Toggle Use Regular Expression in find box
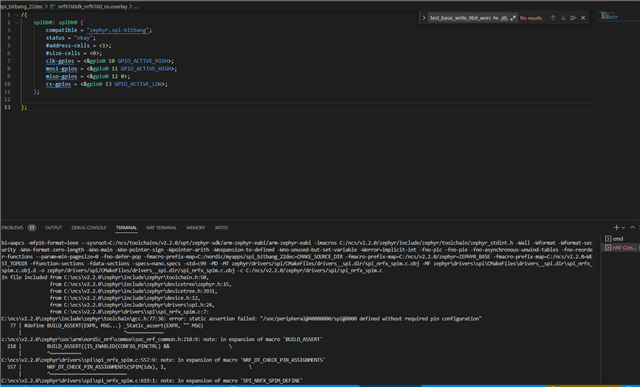 [513, 18]
